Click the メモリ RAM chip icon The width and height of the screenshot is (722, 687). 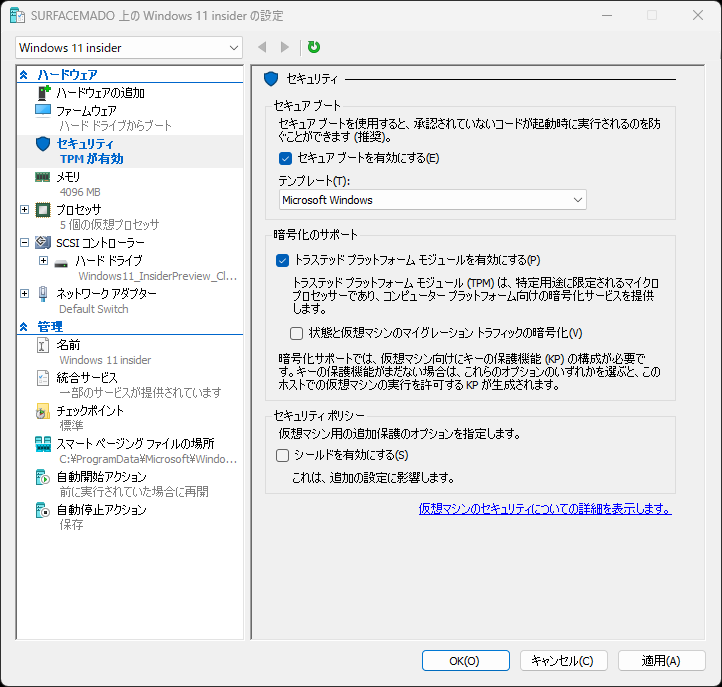(43, 177)
